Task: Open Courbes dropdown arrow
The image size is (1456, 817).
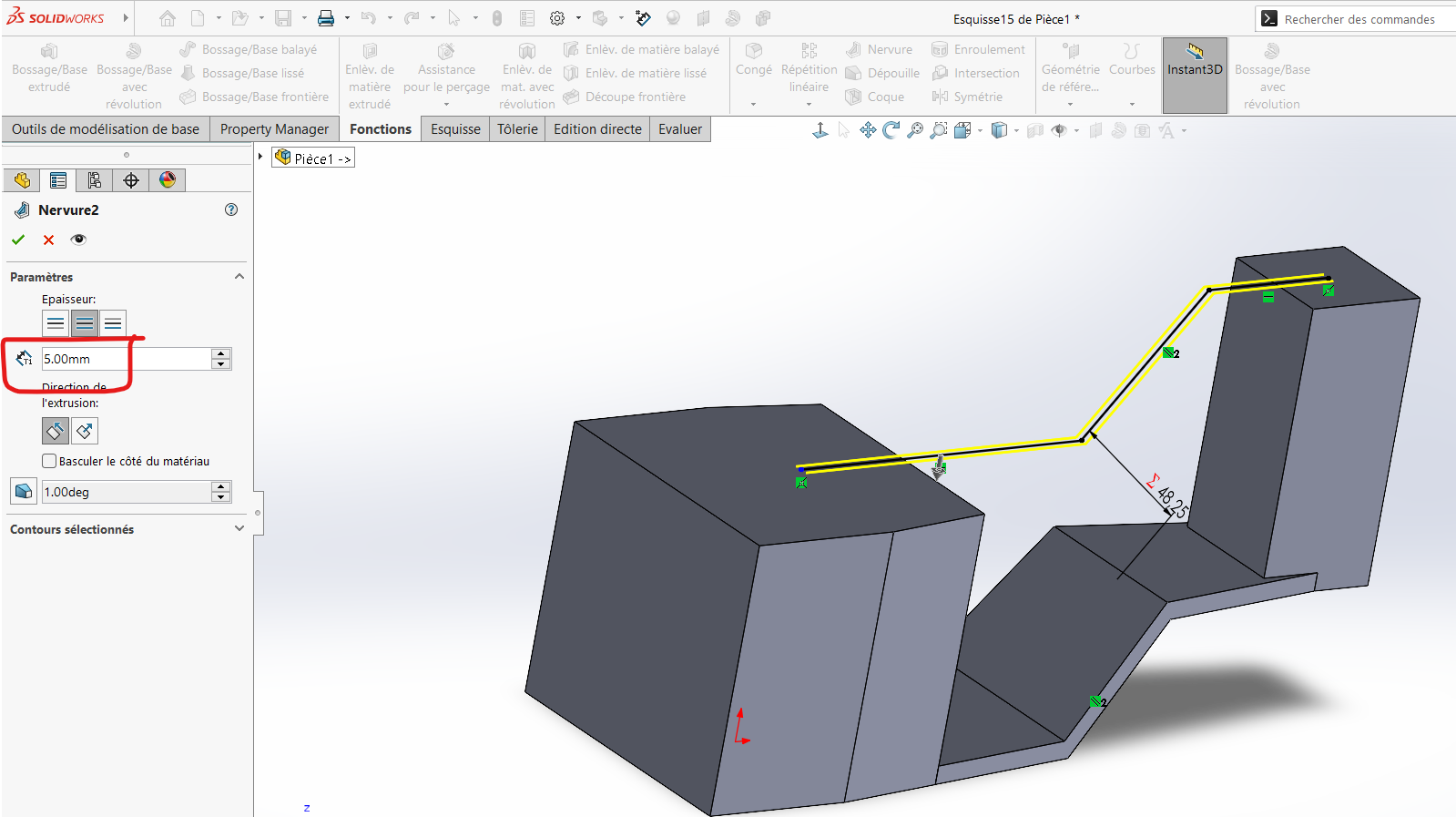Action: pyautogui.click(x=1132, y=104)
